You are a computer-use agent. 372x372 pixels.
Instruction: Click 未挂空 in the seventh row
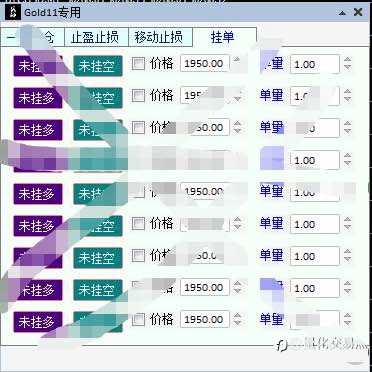click(x=98, y=258)
